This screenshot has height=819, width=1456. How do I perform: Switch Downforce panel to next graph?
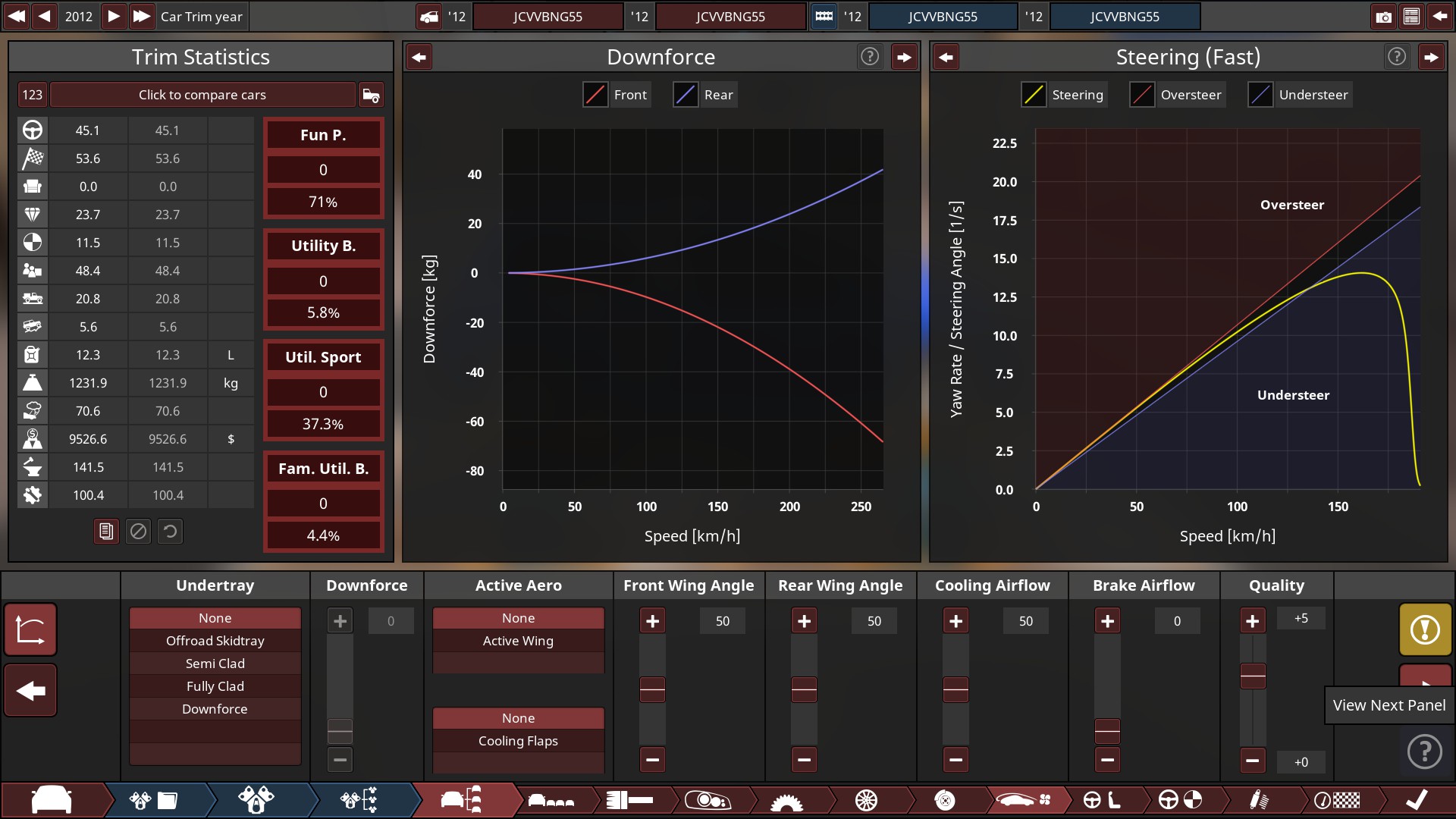point(904,57)
